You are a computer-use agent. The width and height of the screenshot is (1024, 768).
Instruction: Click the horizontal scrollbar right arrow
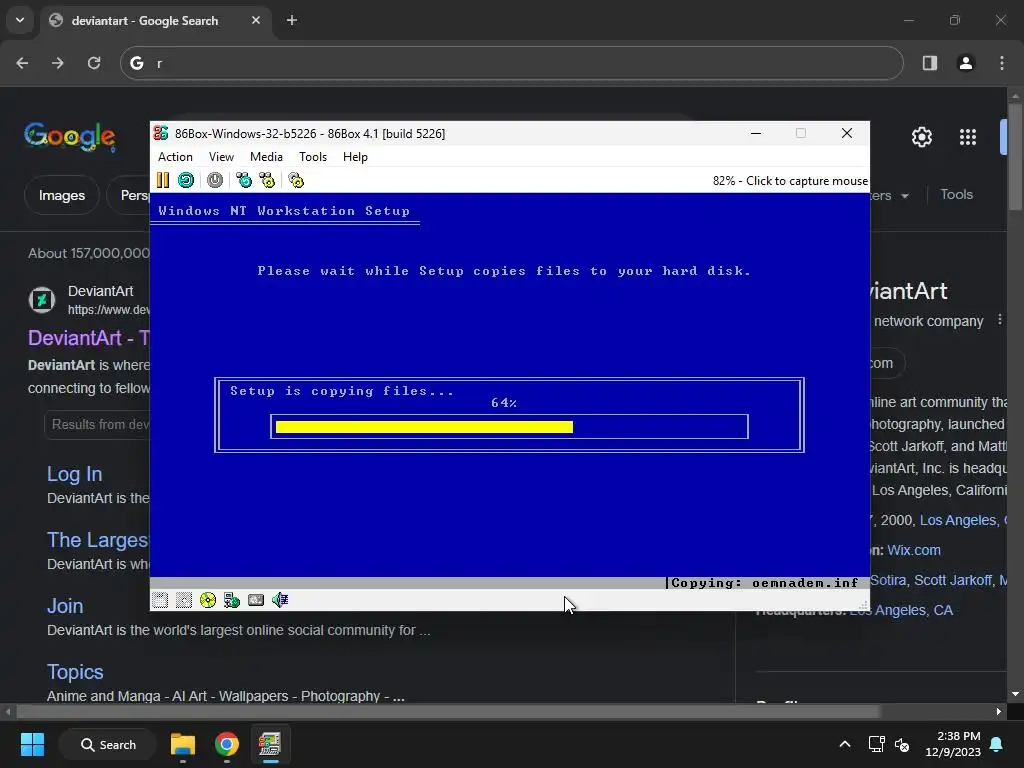point(999,711)
